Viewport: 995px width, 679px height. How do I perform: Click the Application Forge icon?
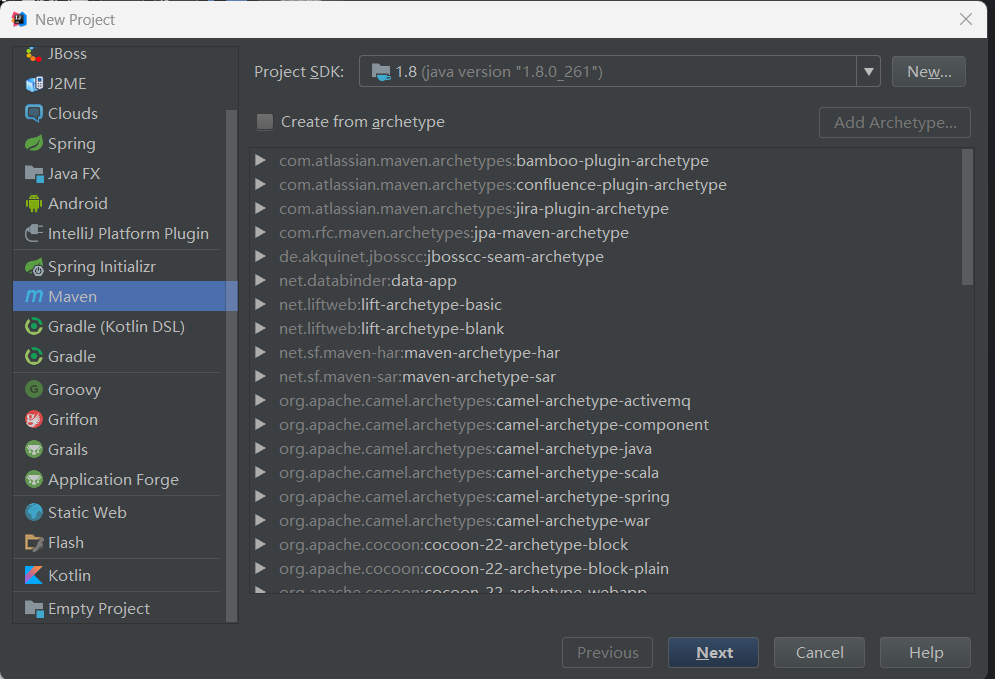[x=34, y=480]
